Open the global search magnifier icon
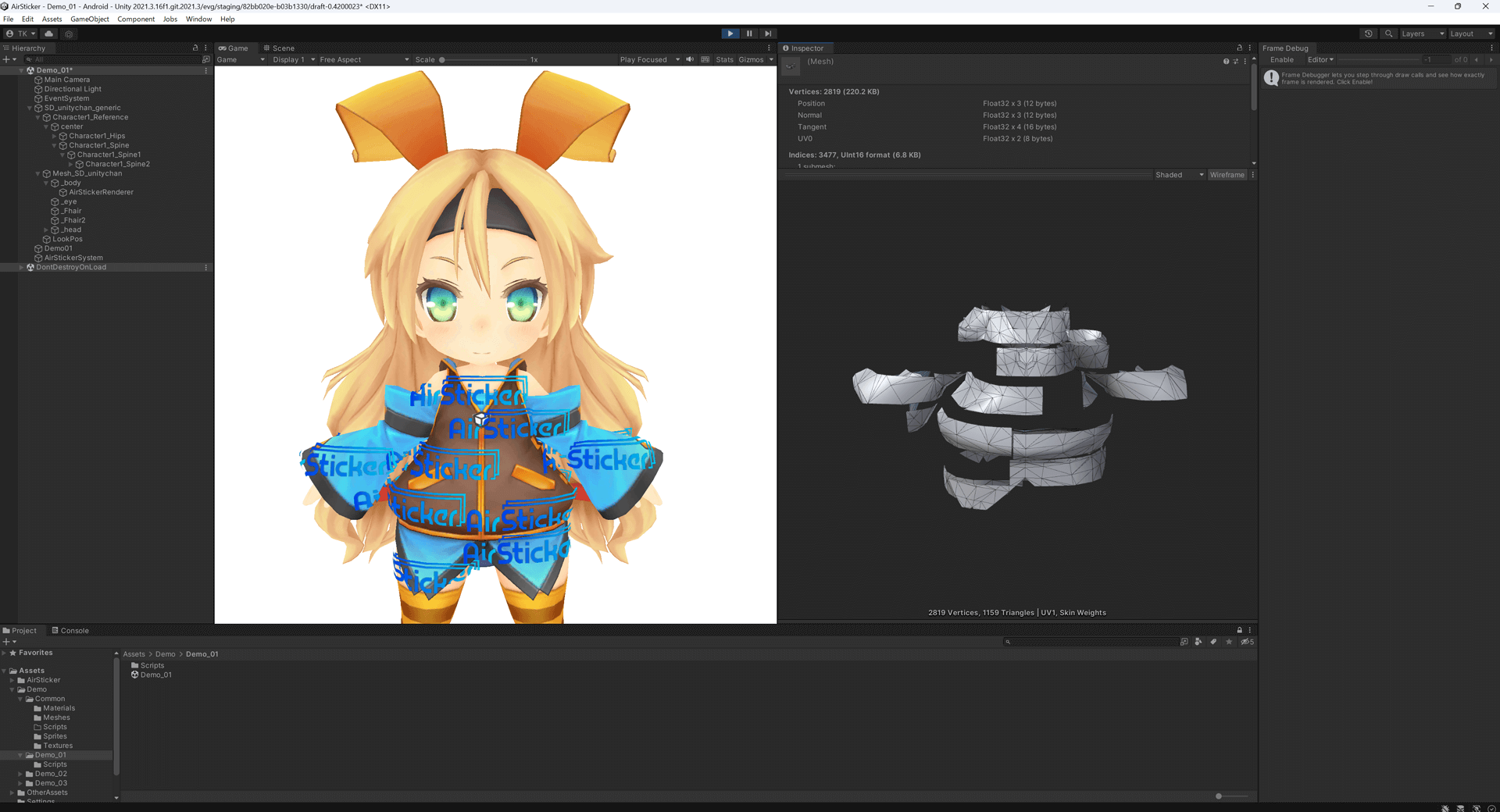Viewport: 1500px width, 812px height. [1388, 34]
